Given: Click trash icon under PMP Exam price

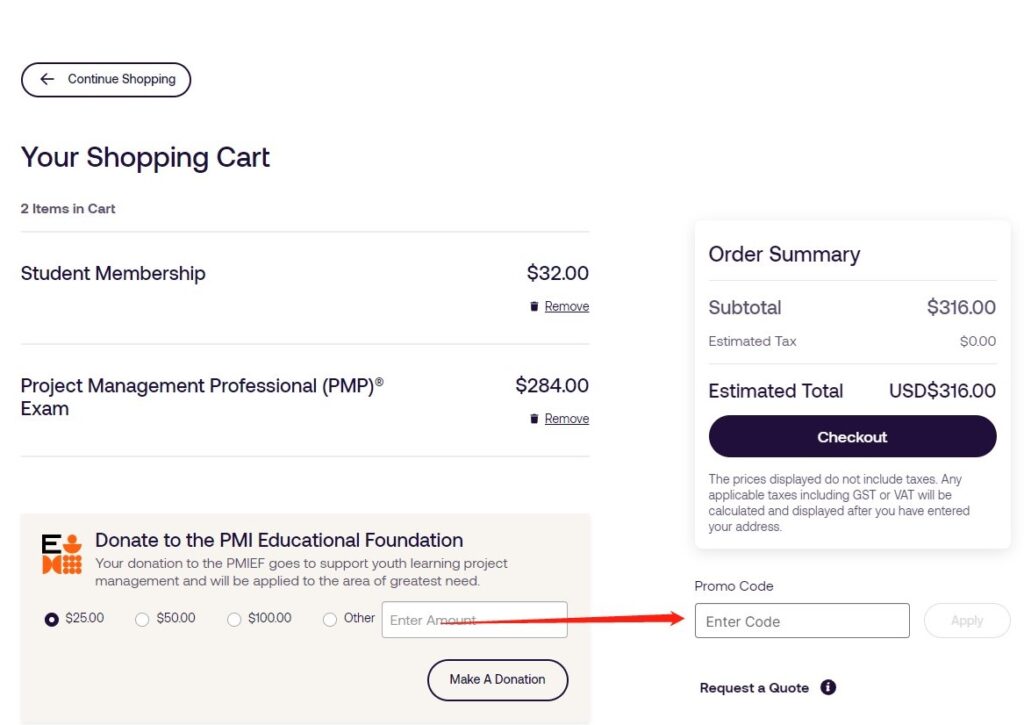Looking at the screenshot, I should (534, 419).
